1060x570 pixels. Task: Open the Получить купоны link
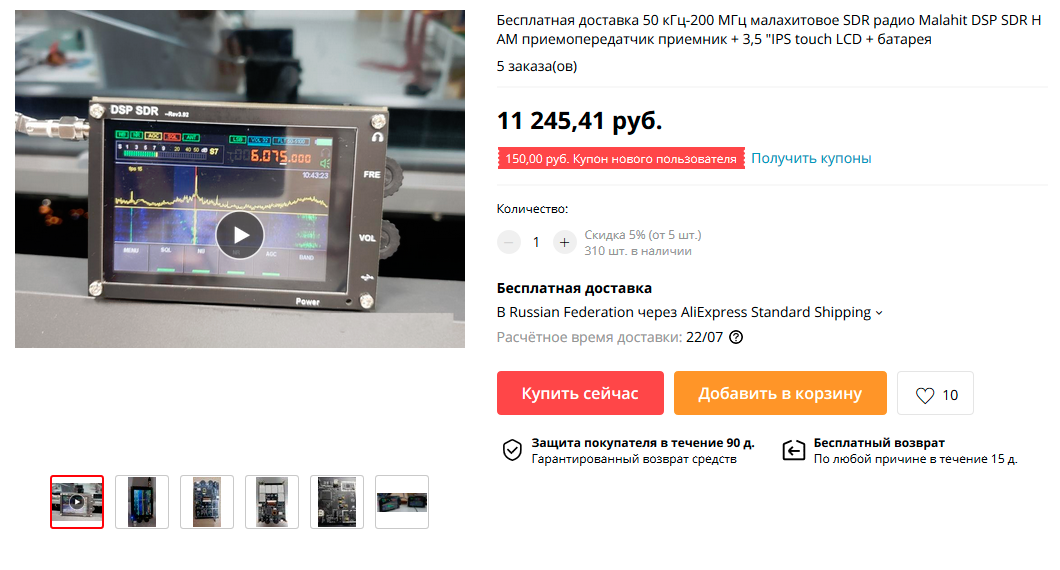[811, 158]
